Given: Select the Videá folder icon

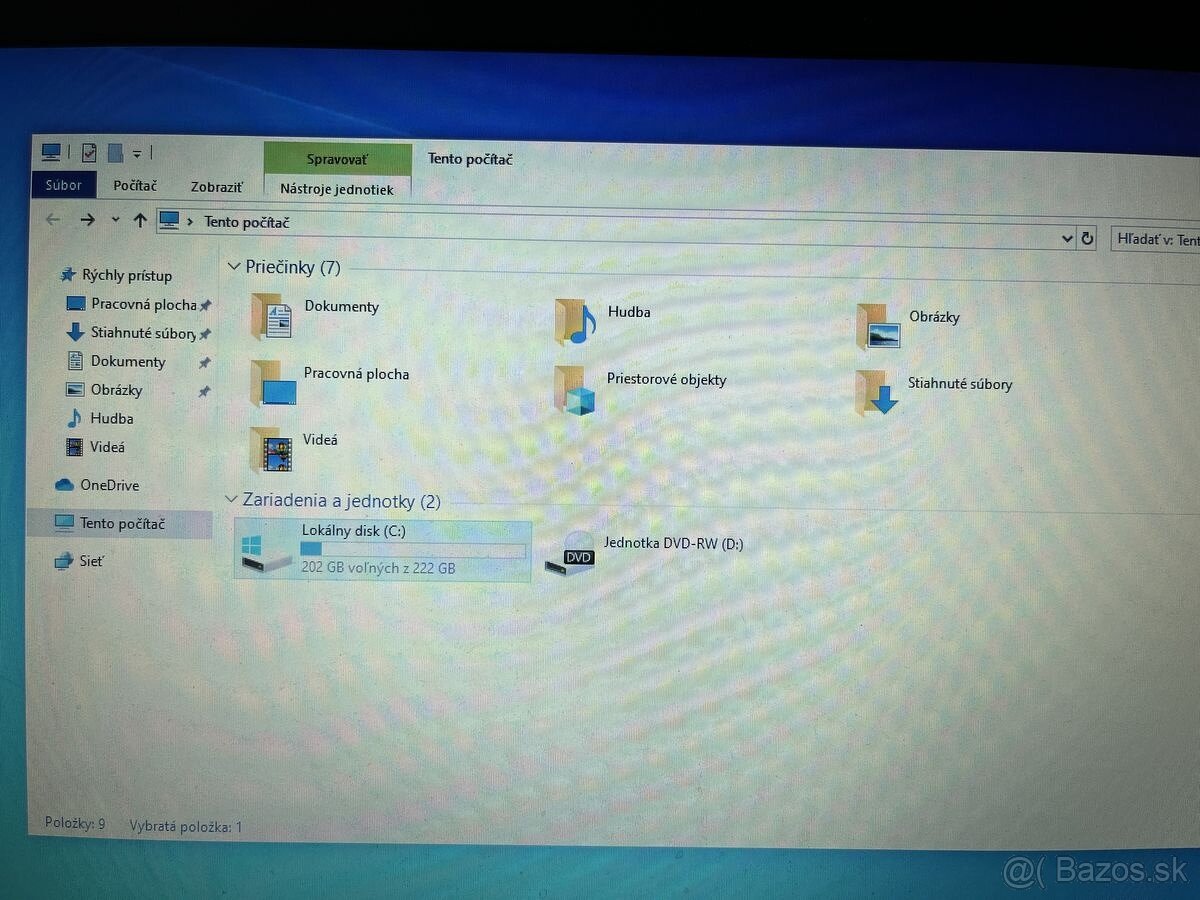Looking at the screenshot, I should click(271, 450).
